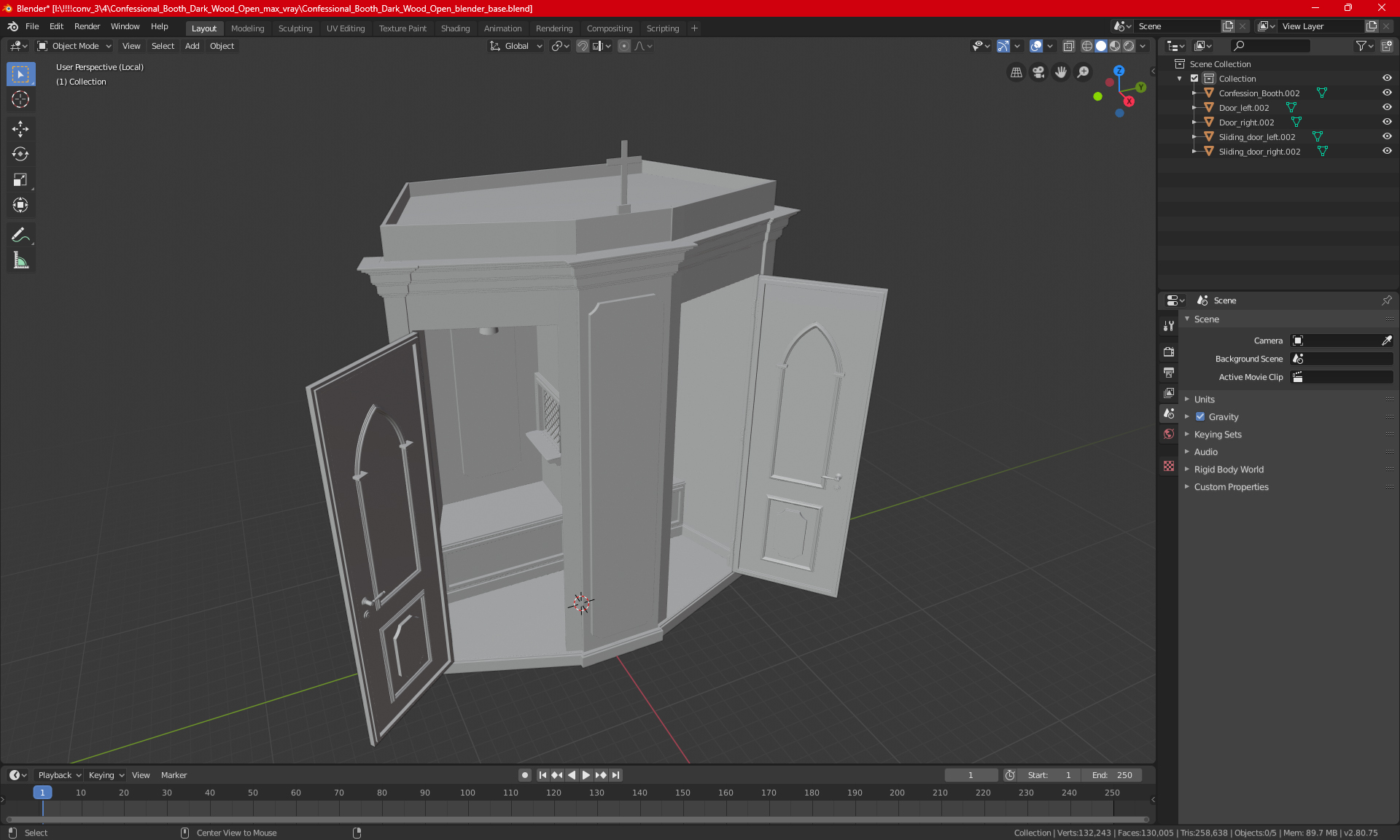Viewport: 1400px width, 840px height.
Task: Open the Playback dropdown in timeline
Action: 60,775
